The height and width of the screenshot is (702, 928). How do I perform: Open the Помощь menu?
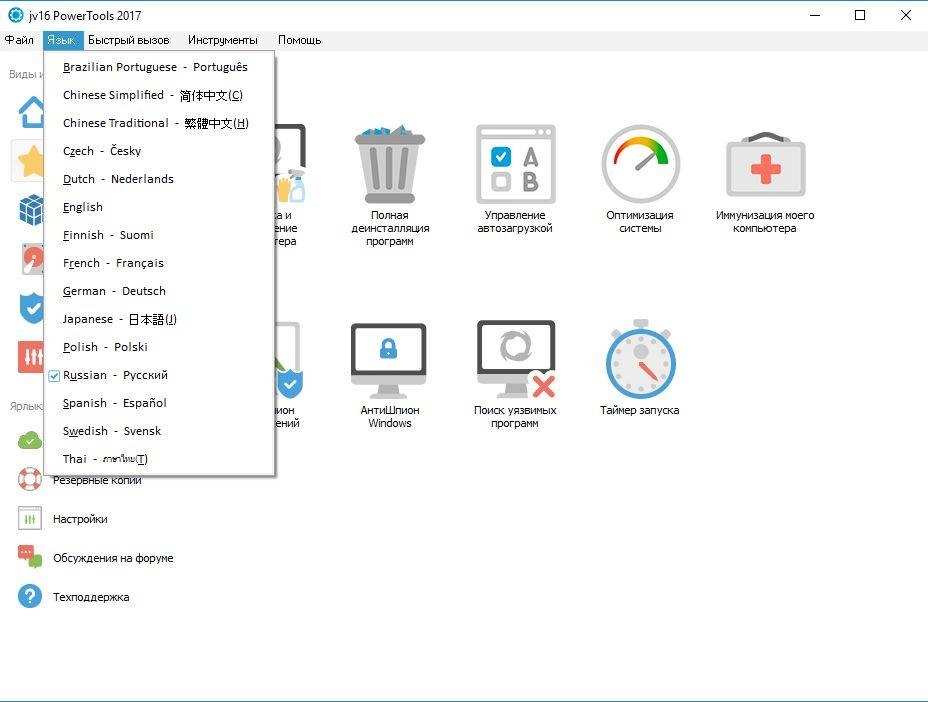coord(299,40)
